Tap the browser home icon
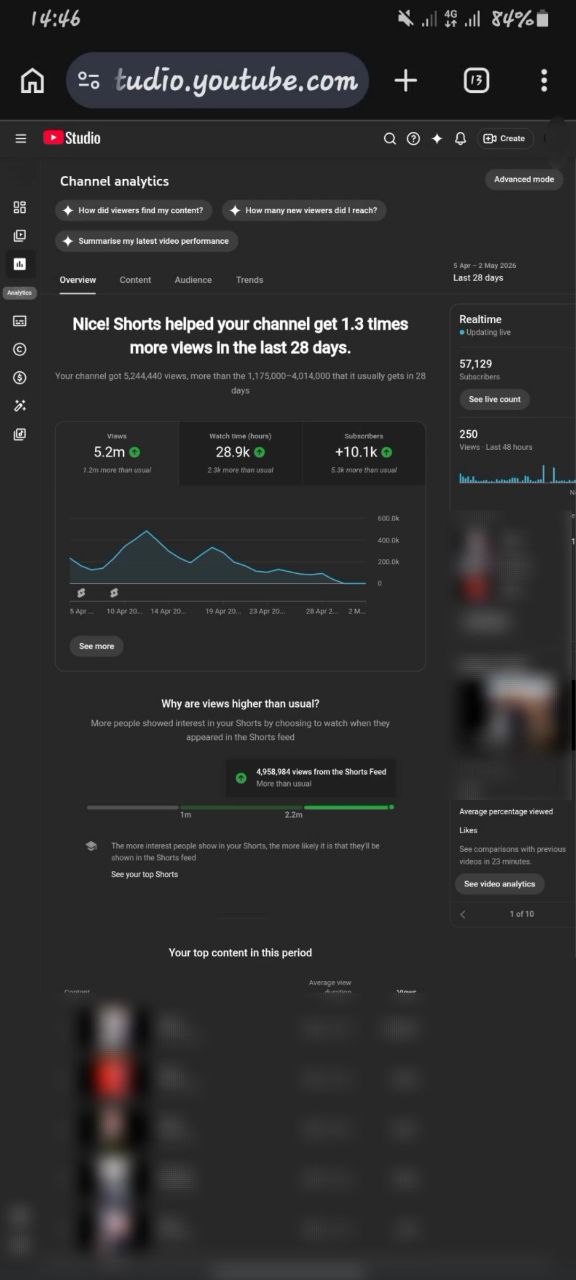The image size is (576, 1280). point(32,81)
